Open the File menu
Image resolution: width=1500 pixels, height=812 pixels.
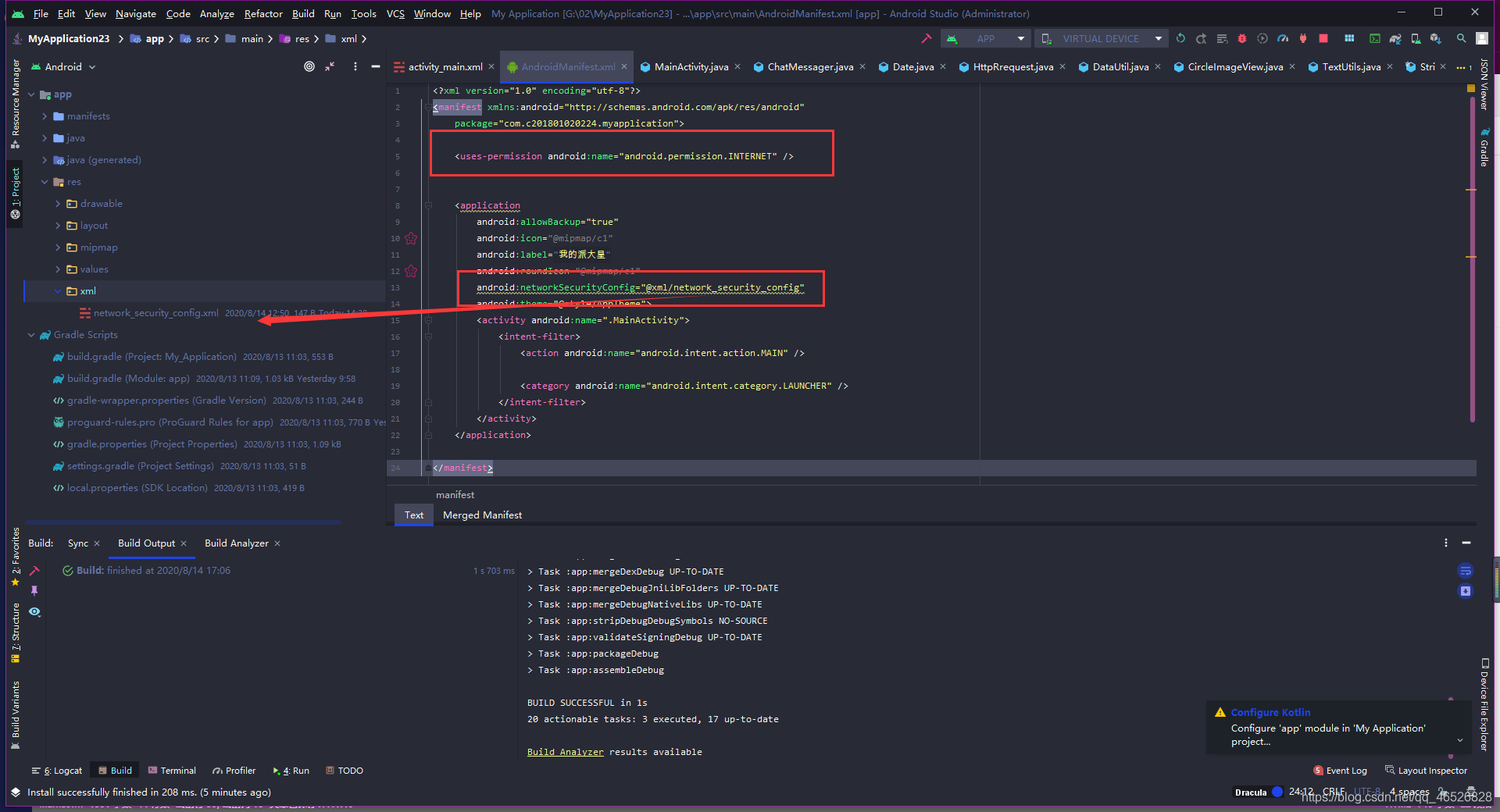[41, 13]
